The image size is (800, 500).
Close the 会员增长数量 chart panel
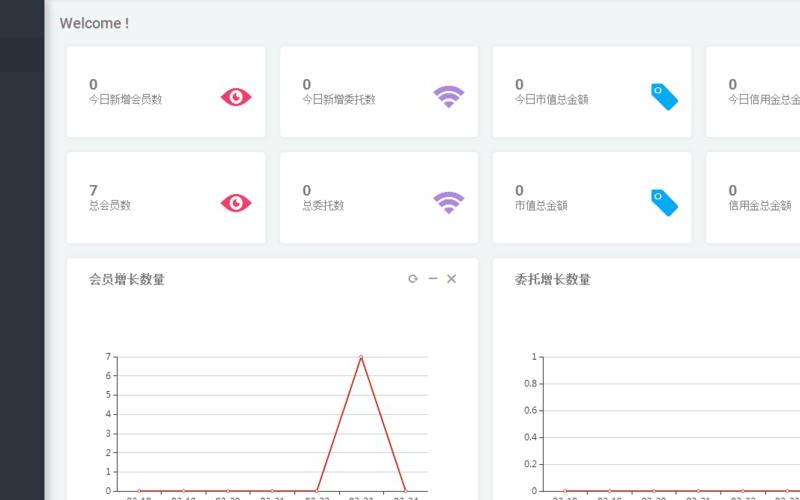(x=452, y=279)
